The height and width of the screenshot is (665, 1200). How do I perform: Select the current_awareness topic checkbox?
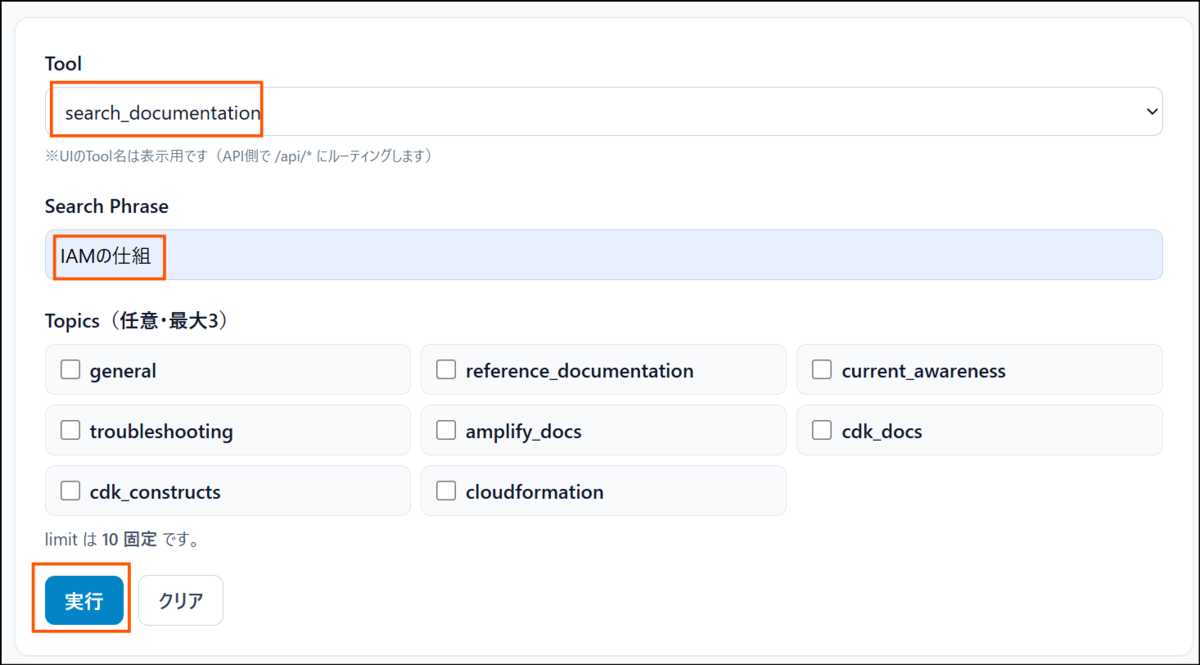pyautogui.click(x=822, y=369)
